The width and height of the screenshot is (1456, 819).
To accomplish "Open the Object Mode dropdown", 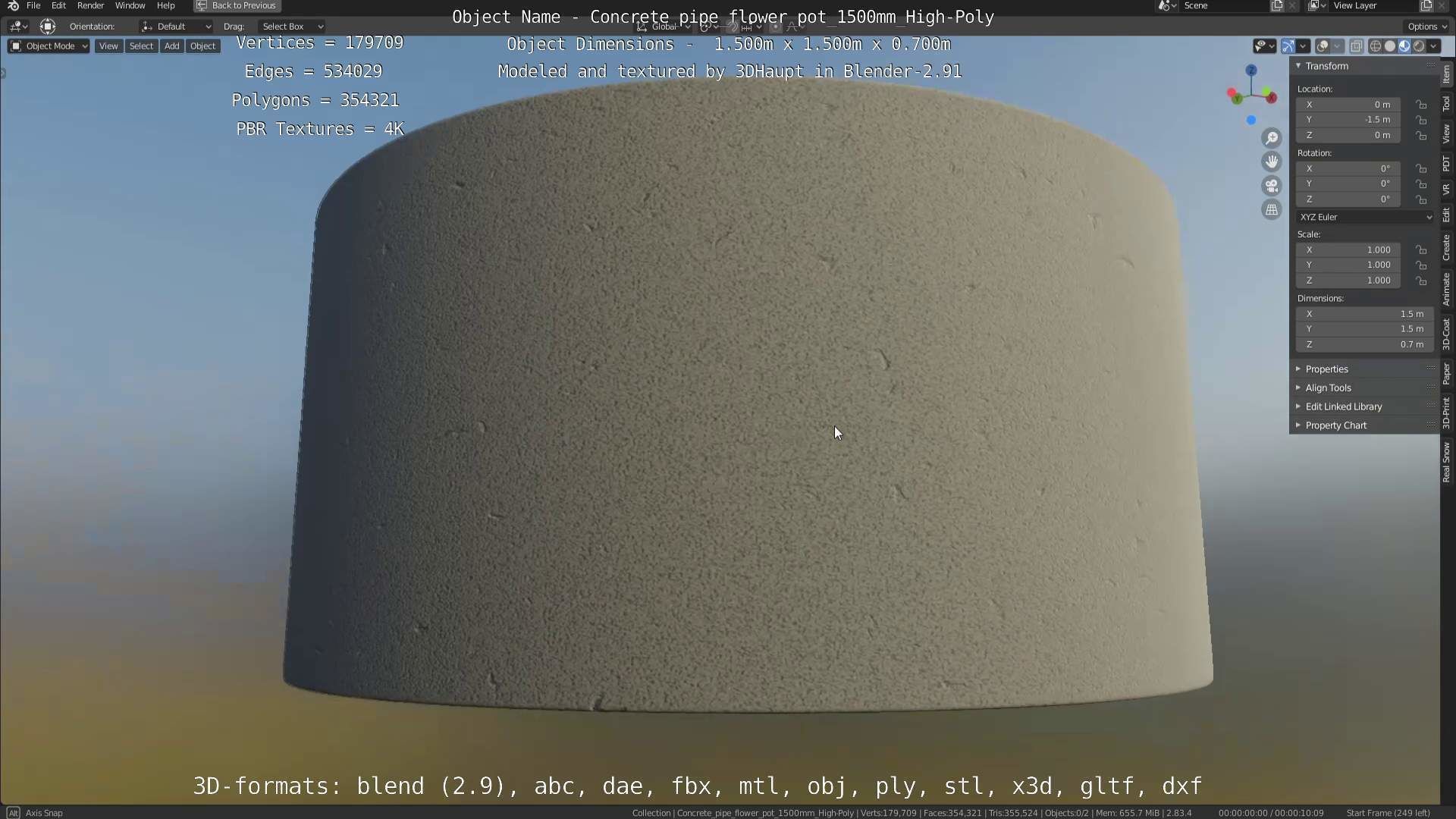I will [x=49, y=46].
